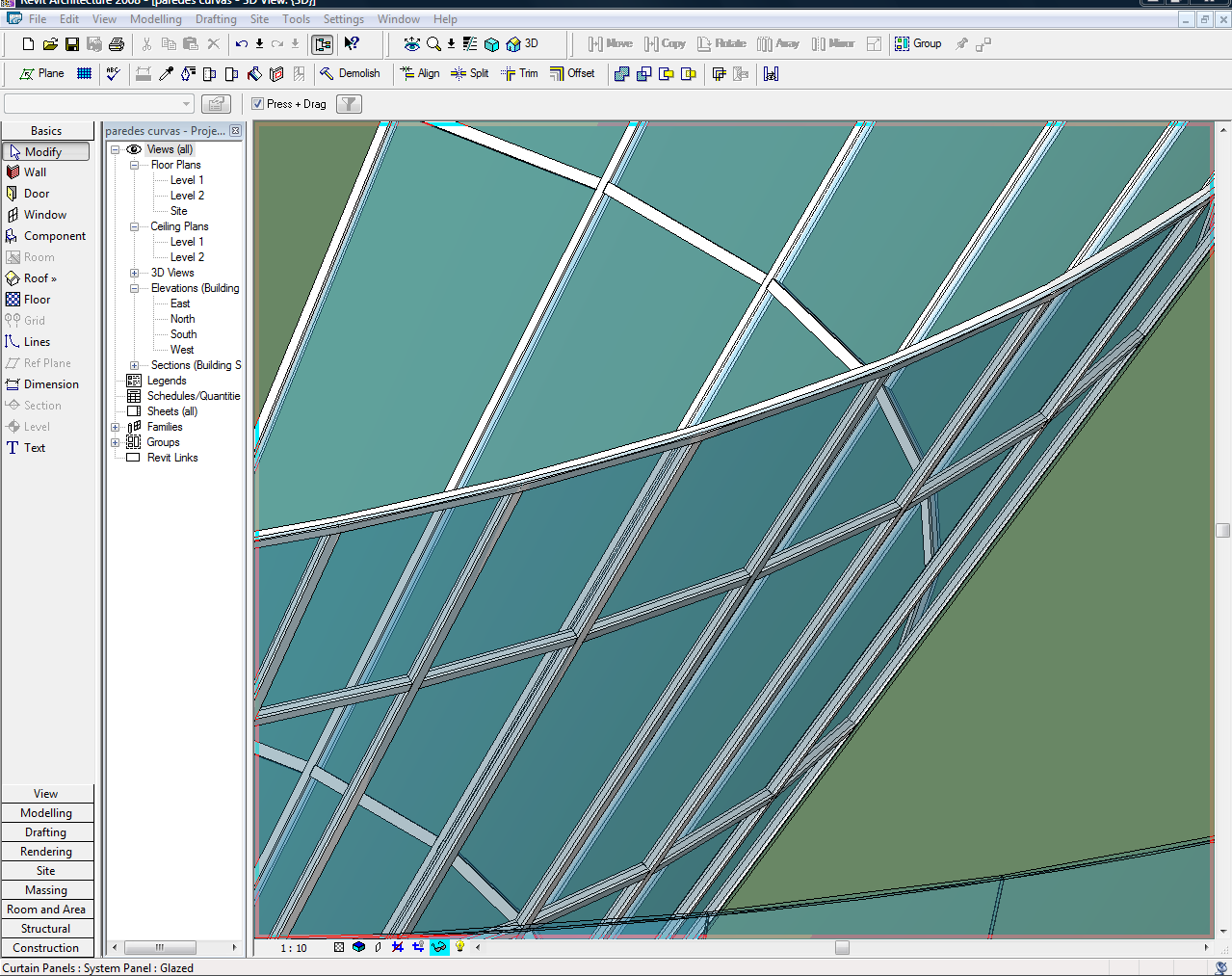Select the Wall tool in Basics
Image resolution: width=1232 pixels, height=976 pixels.
click(x=35, y=172)
